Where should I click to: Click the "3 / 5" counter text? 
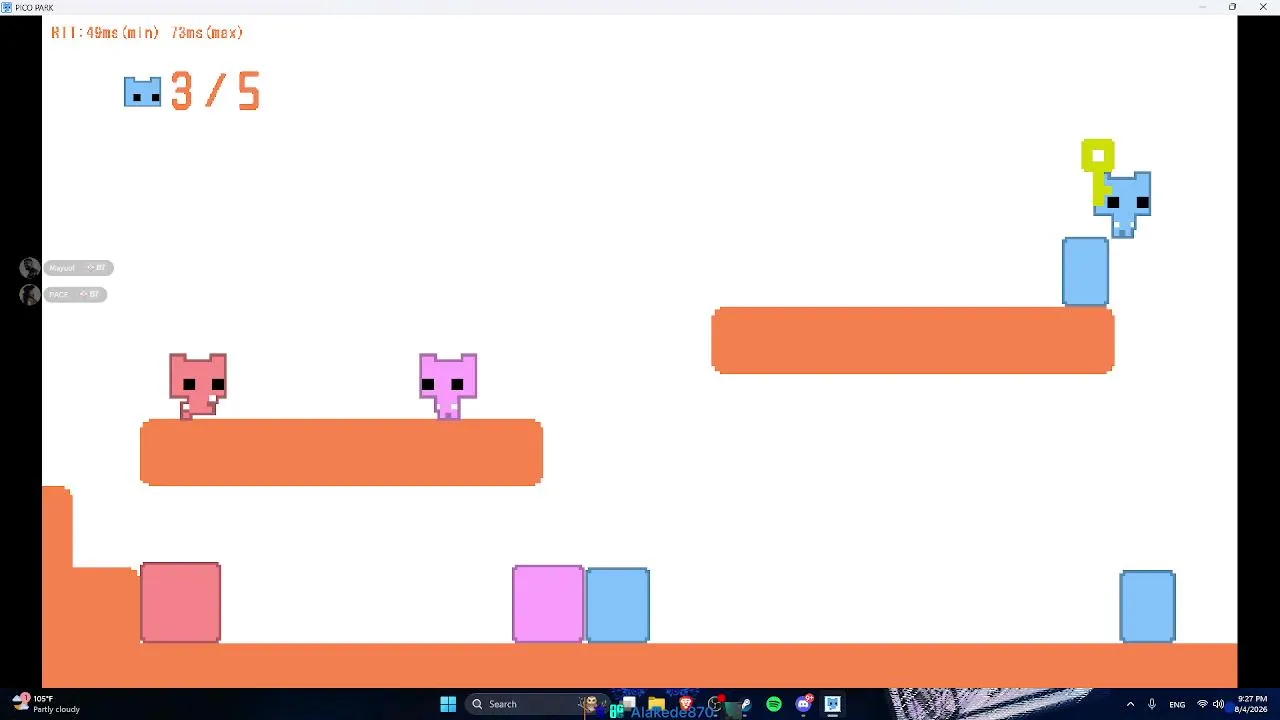tap(216, 91)
